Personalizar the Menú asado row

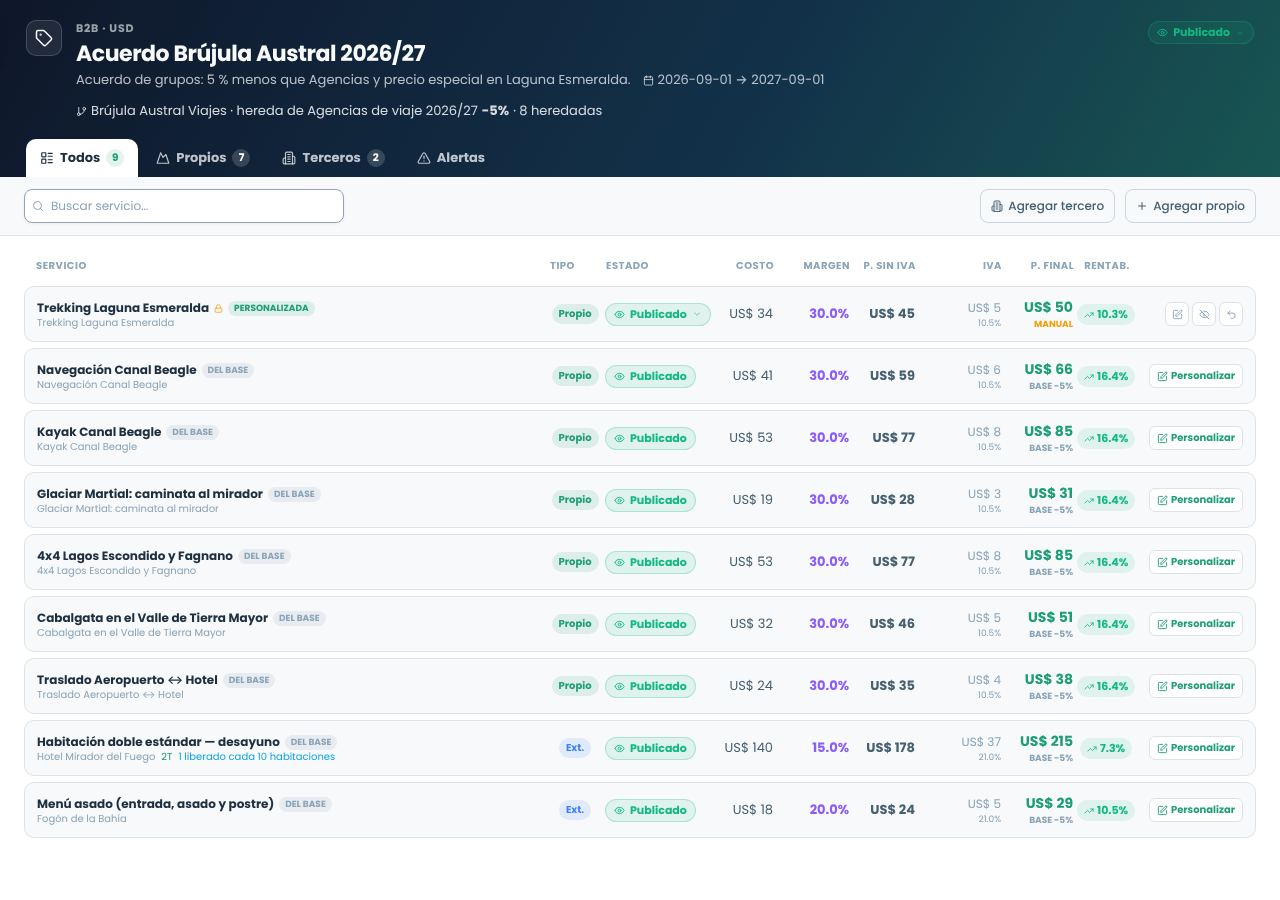click(x=1196, y=810)
